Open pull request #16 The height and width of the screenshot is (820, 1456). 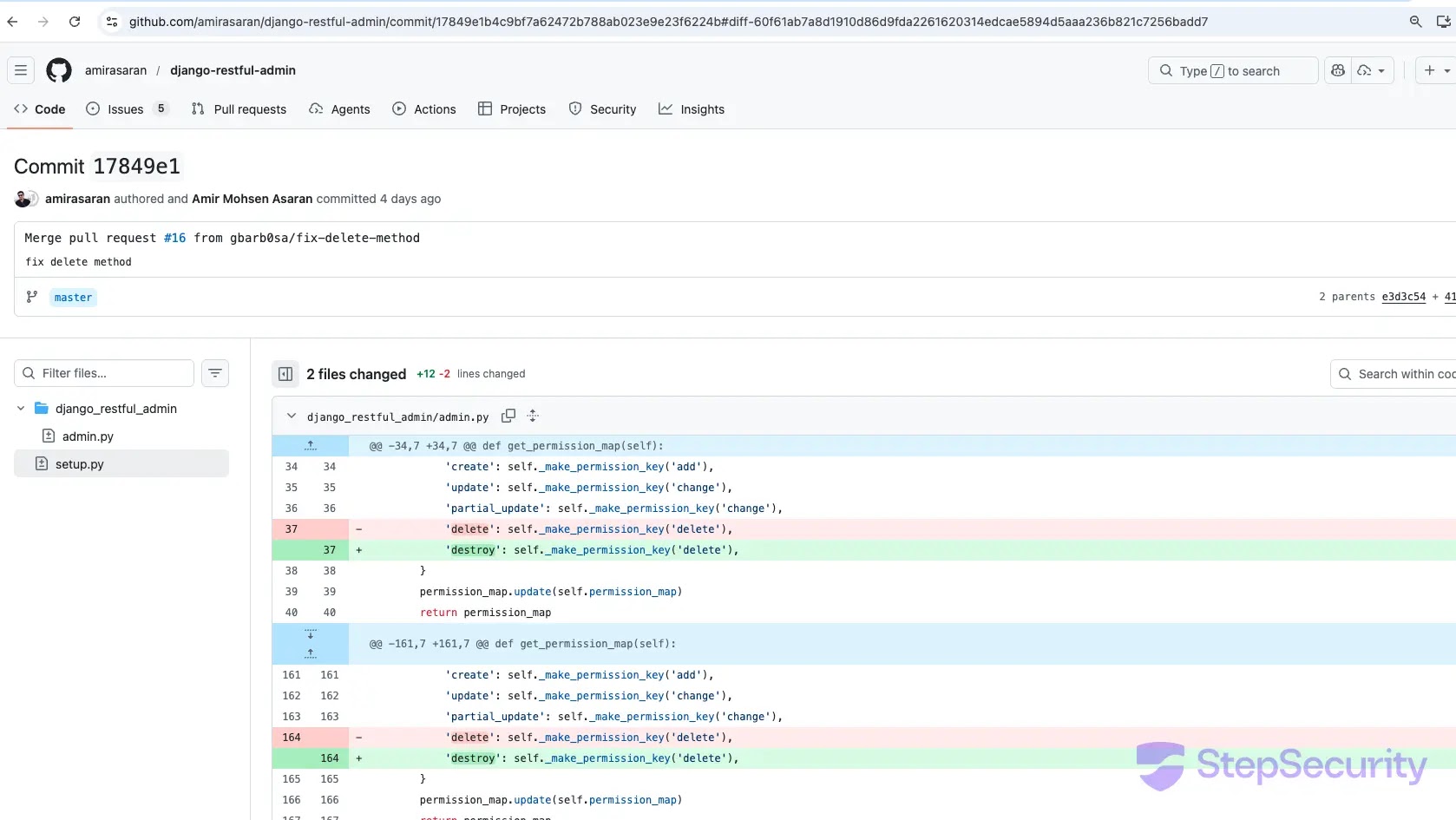(x=174, y=237)
